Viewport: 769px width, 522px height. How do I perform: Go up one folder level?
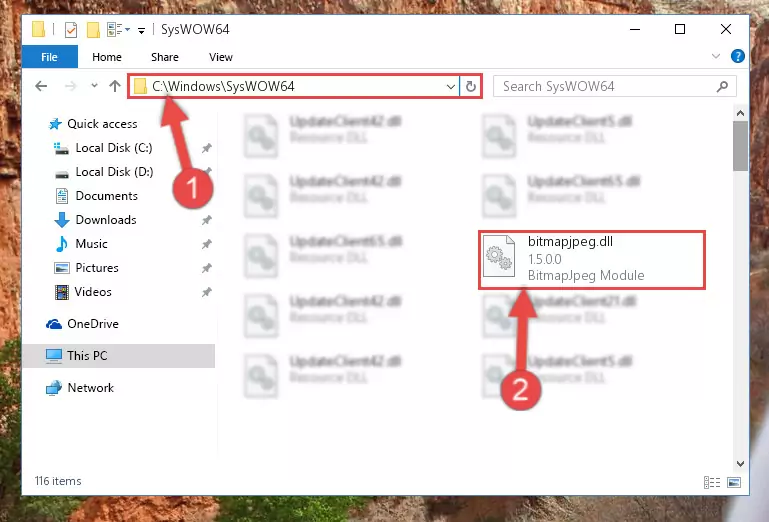pos(115,86)
